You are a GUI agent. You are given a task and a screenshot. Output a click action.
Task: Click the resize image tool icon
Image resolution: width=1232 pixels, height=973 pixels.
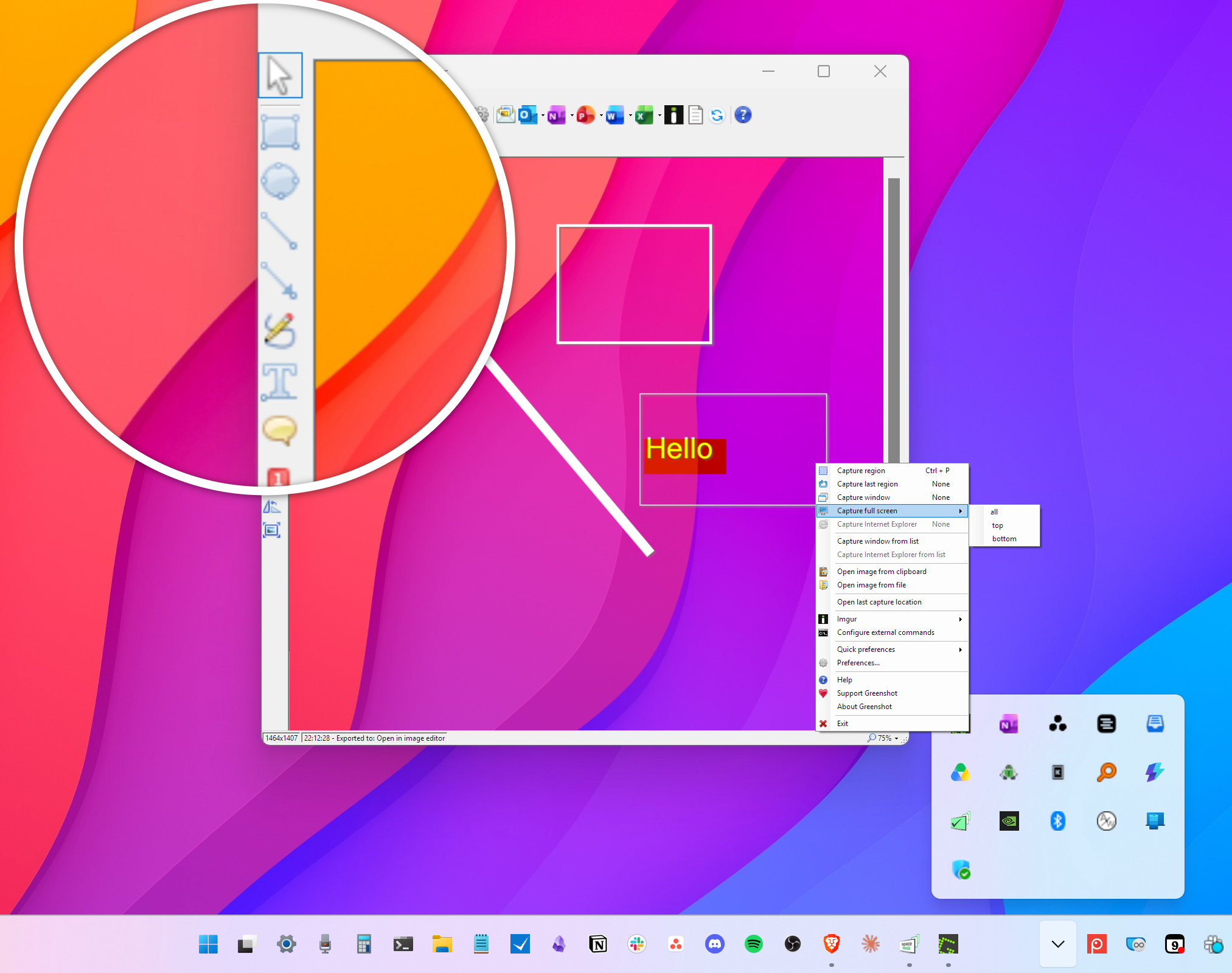pyautogui.click(x=271, y=530)
